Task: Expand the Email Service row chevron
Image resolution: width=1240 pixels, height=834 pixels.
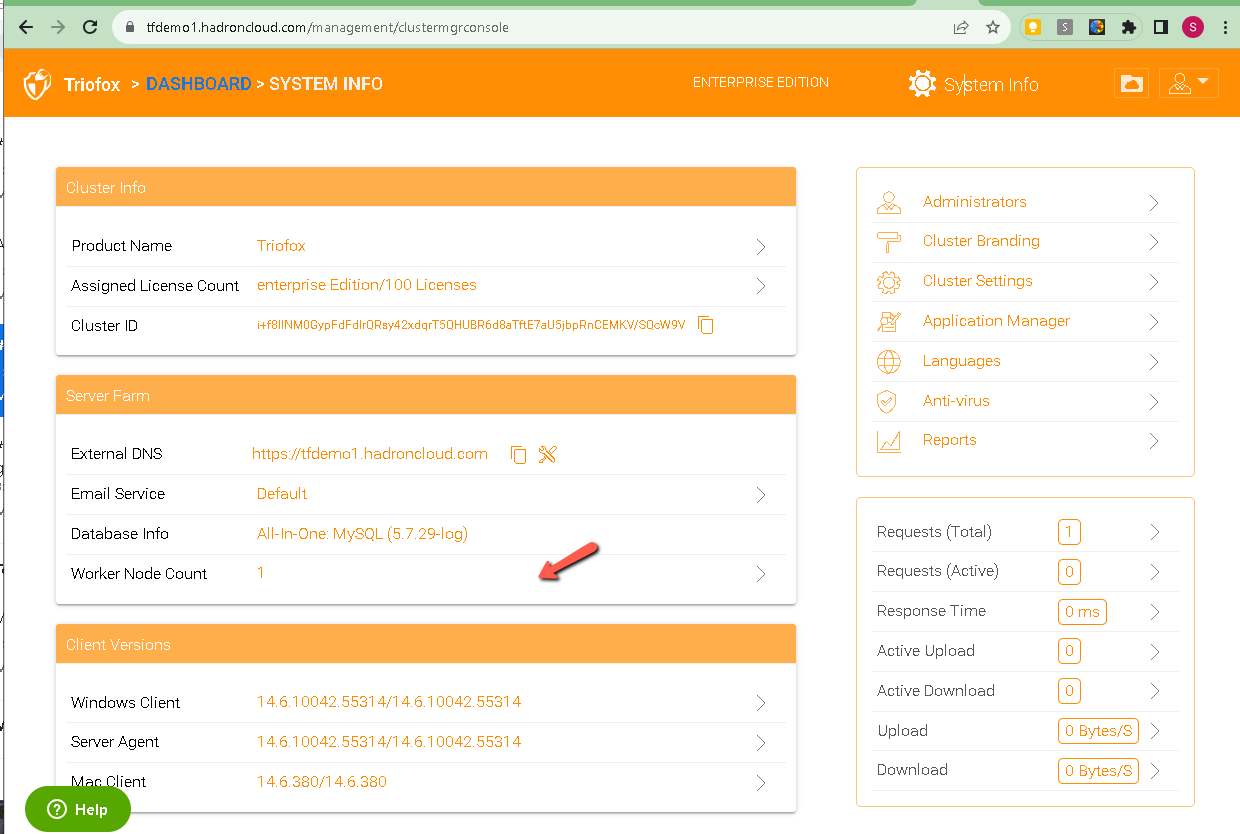Action: tap(761, 494)
